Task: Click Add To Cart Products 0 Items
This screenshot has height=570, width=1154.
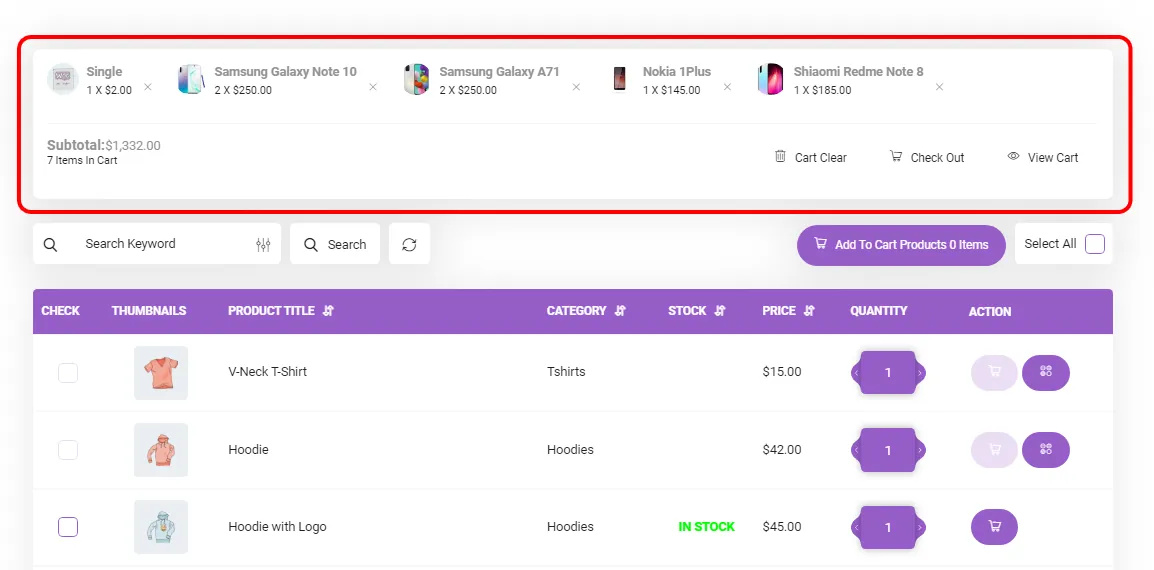Action: [901, 244]
